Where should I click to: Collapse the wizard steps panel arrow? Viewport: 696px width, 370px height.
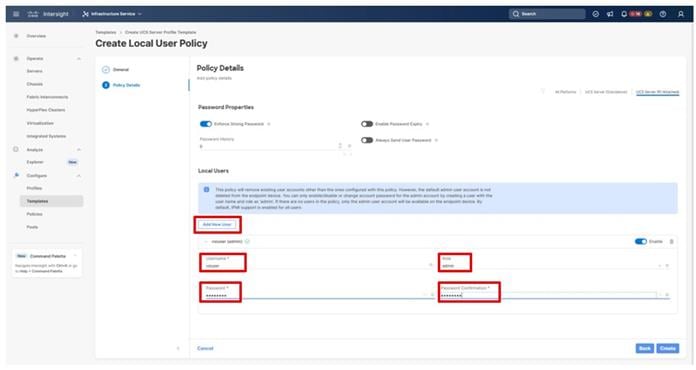[x=178, y=349]
